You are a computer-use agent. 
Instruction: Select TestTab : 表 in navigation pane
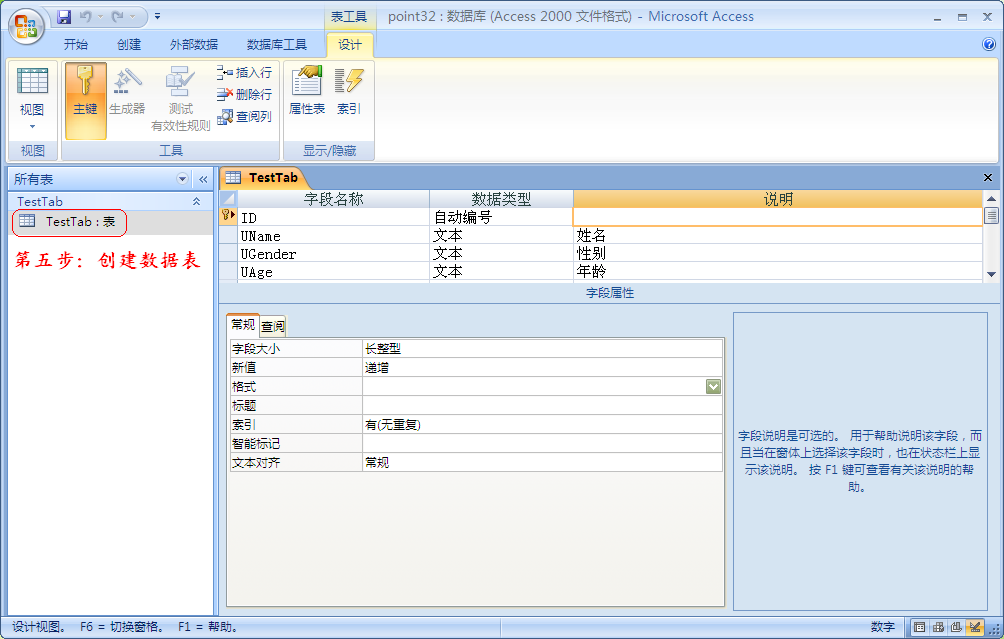69,222
